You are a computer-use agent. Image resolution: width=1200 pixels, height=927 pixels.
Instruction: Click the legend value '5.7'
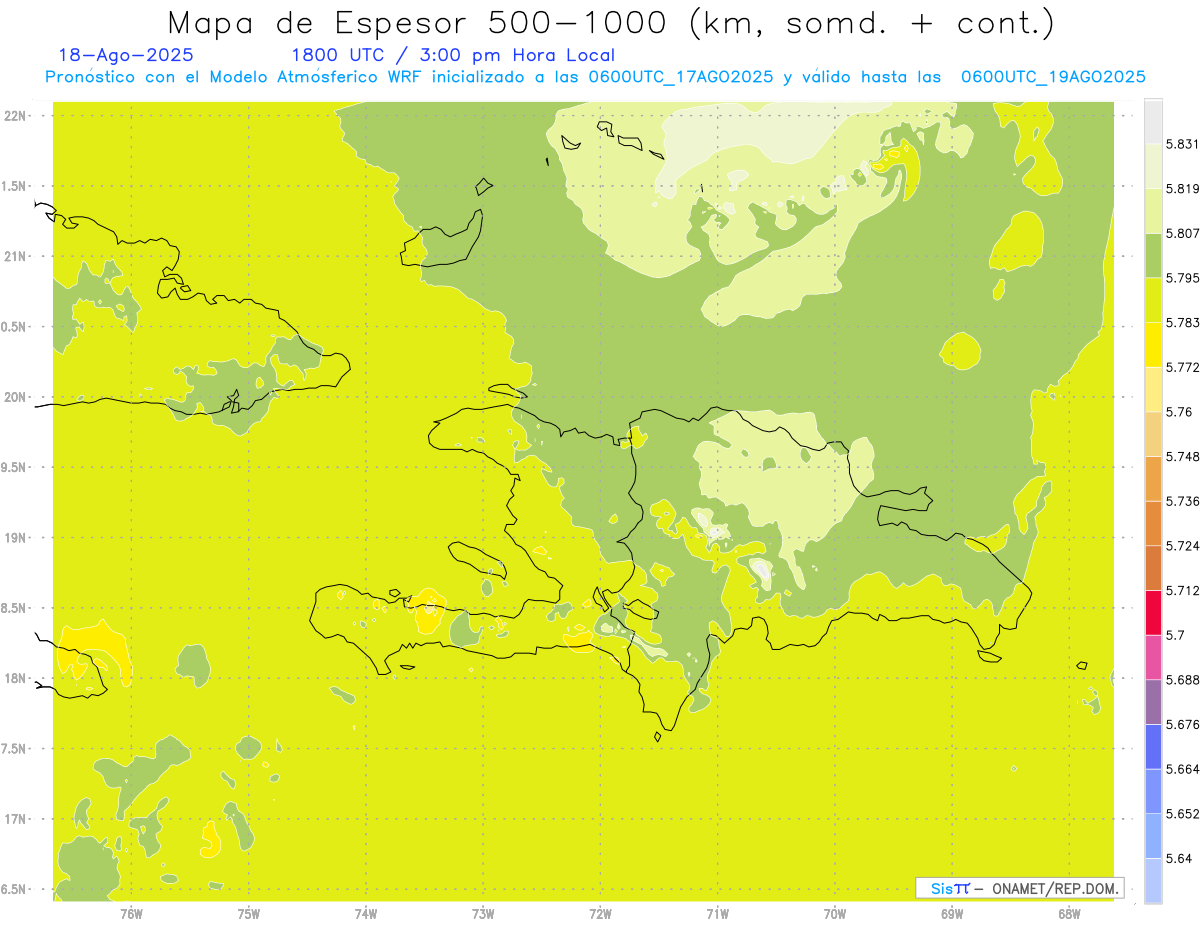coord(1175,635)
